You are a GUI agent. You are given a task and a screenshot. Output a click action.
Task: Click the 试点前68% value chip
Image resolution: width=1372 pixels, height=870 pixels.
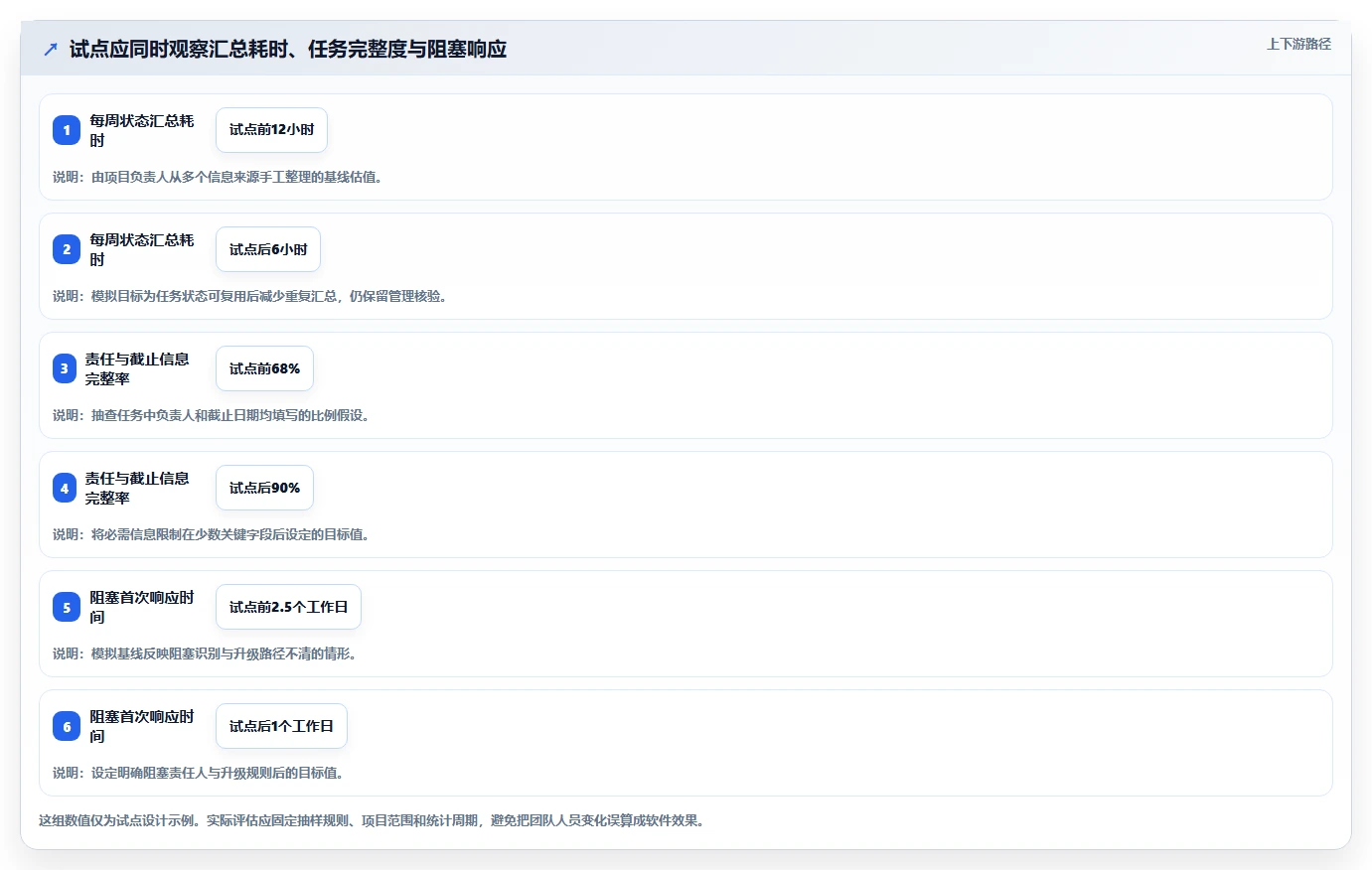264,368
